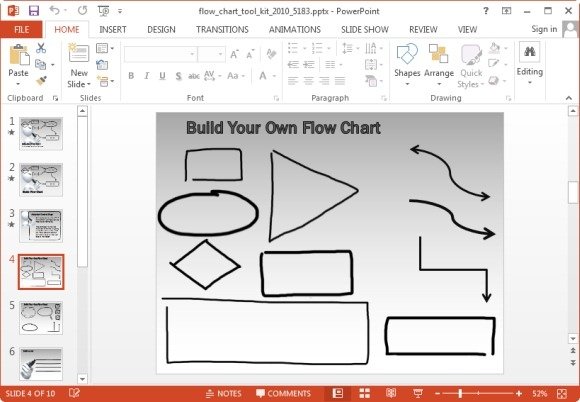The width and height of the screenshot is (580, 402).
Task: Open the Font Color dropdown arrow
Action: [275, 76]
